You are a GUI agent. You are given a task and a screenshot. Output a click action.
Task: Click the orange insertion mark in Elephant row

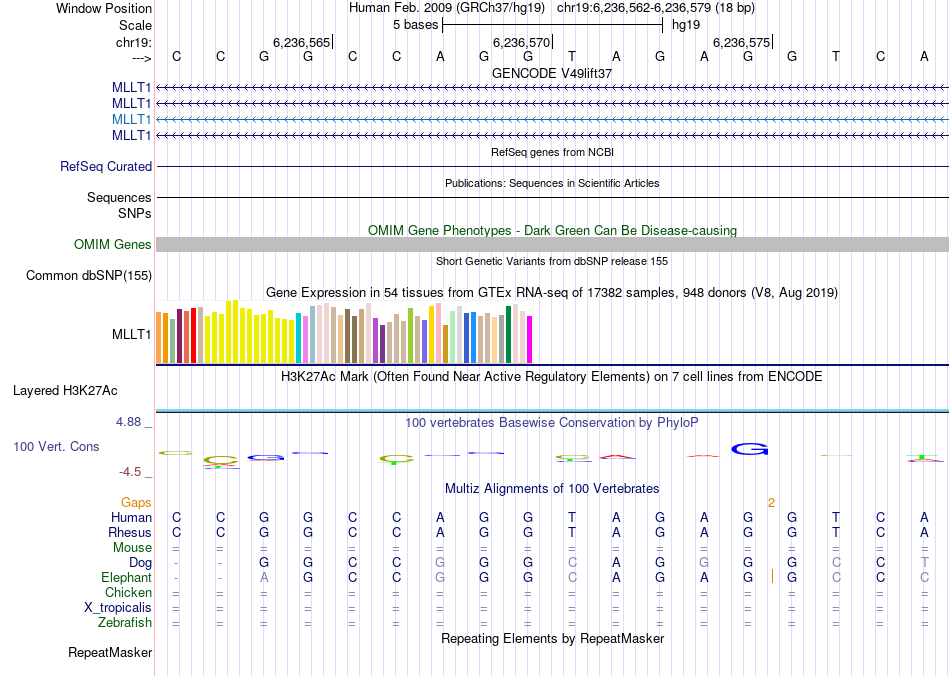point(772,576)
